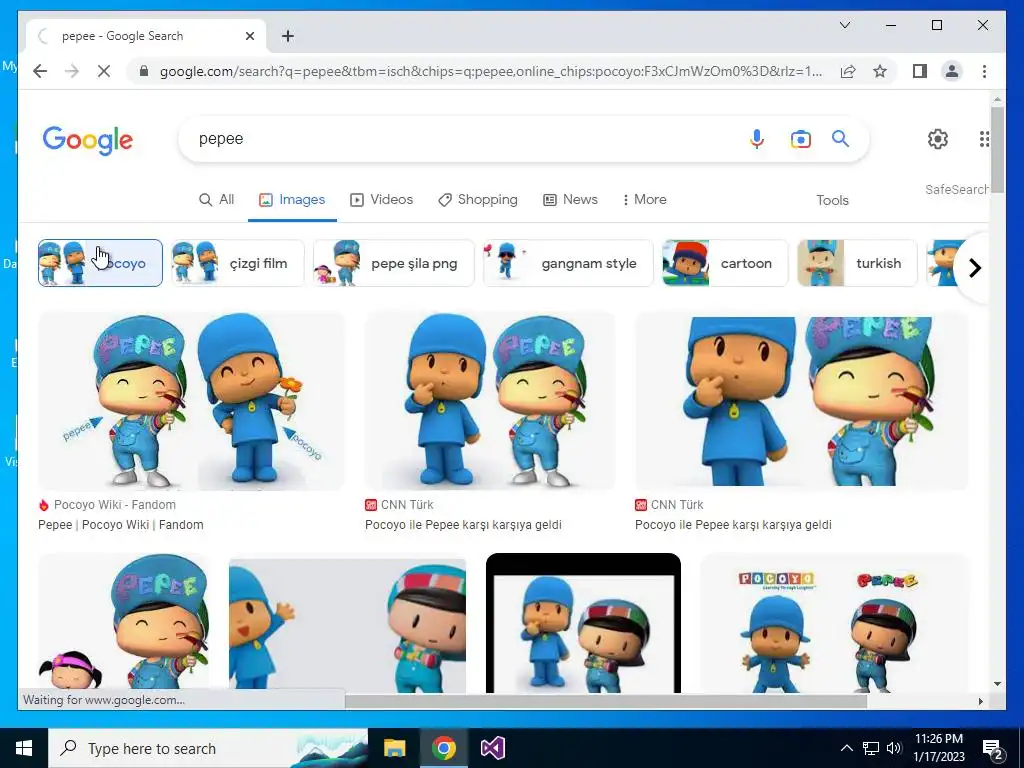1024x768 pixels.
Task: Click taskbar Type here to search box
Action: pyautogui.click(x=208, y=748)
